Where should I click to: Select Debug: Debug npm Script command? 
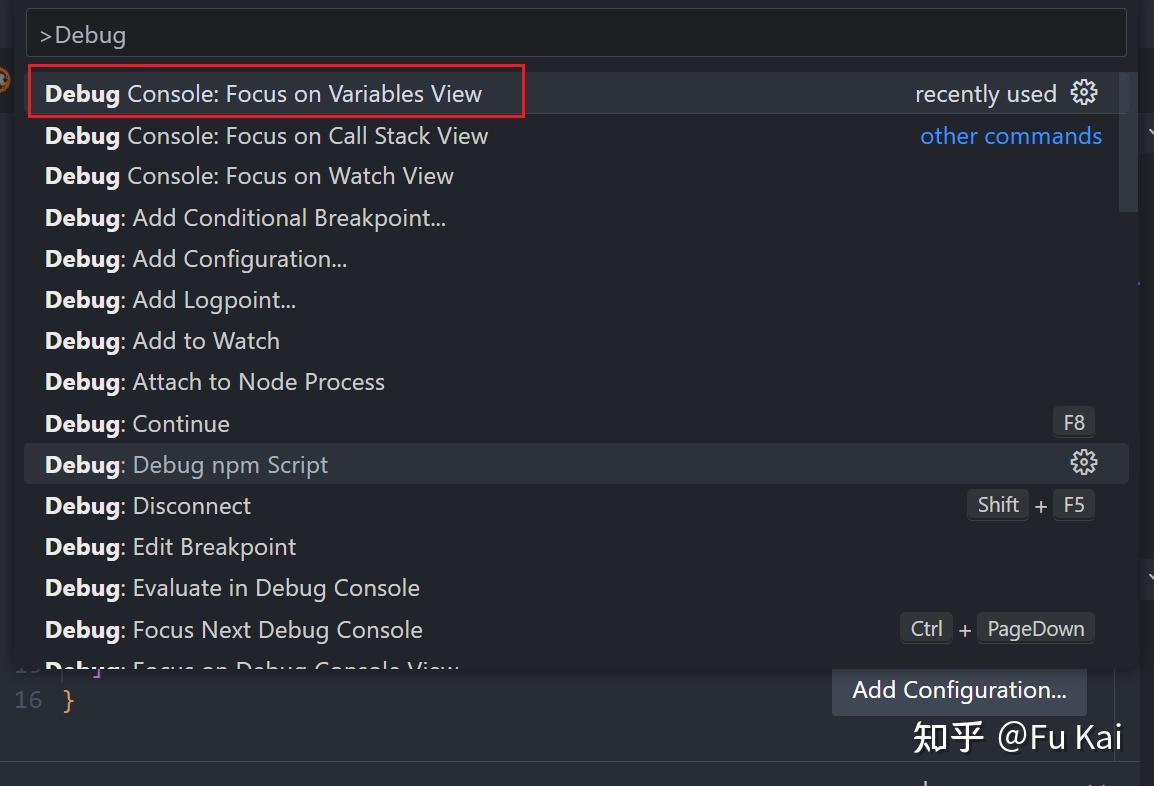coord(185,464)
